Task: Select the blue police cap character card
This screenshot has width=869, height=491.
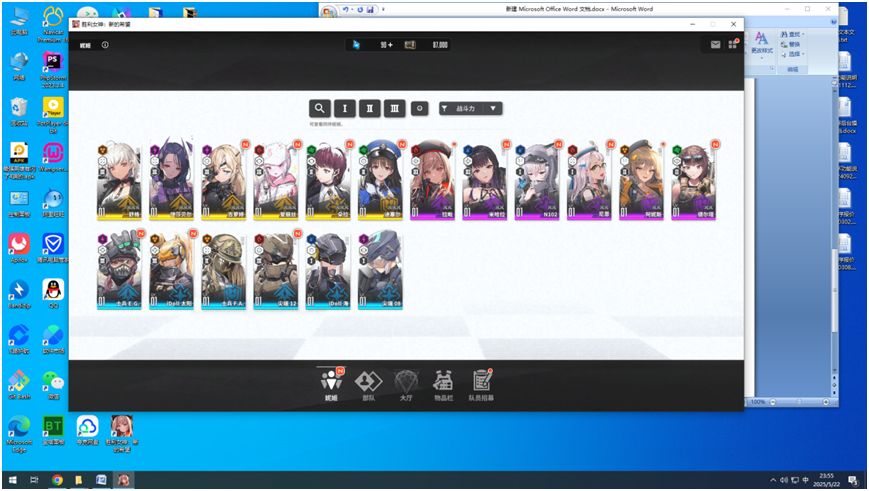Action: click(380, 181)
